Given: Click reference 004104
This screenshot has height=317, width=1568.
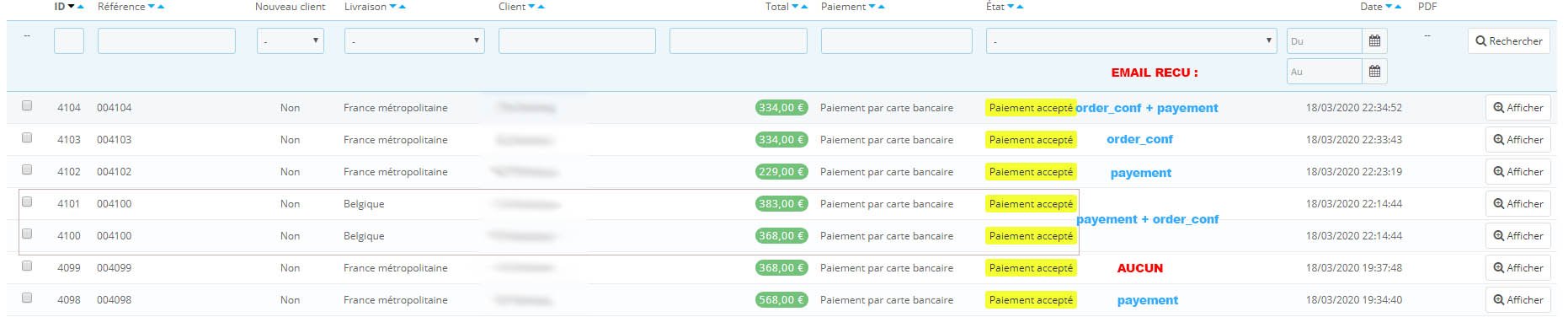Looking at the screenshot, I should click(x=114, y=108).
